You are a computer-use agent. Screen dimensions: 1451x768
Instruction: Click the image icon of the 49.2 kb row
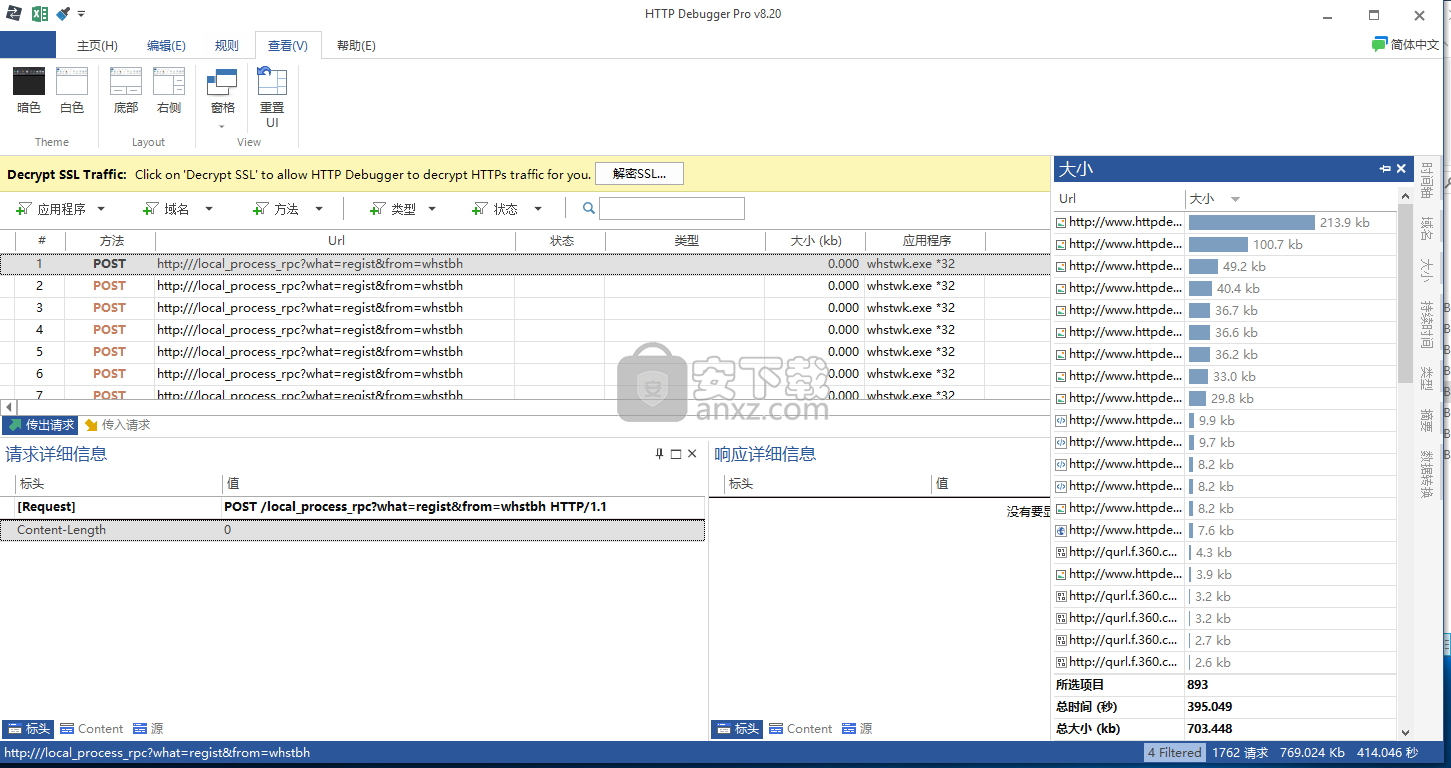(x=1061, y=266)
